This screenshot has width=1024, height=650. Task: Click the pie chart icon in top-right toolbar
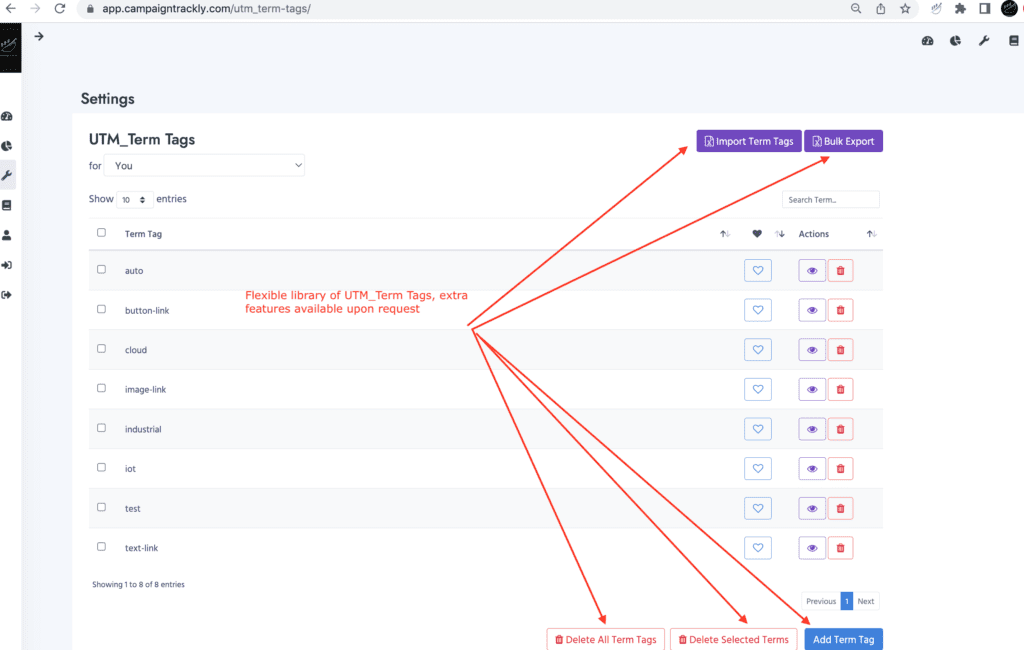point(955,41)
